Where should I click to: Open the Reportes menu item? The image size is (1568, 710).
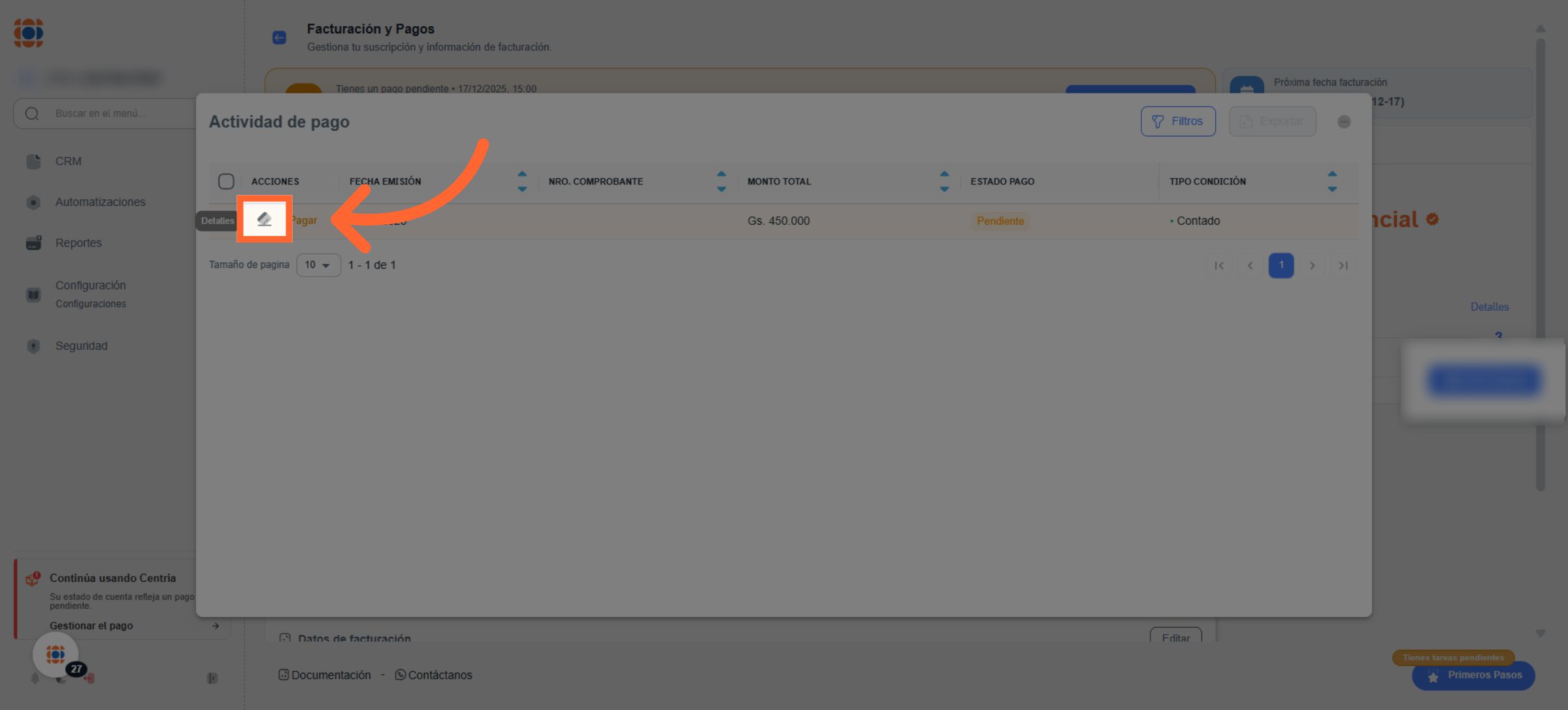point(78,243)
